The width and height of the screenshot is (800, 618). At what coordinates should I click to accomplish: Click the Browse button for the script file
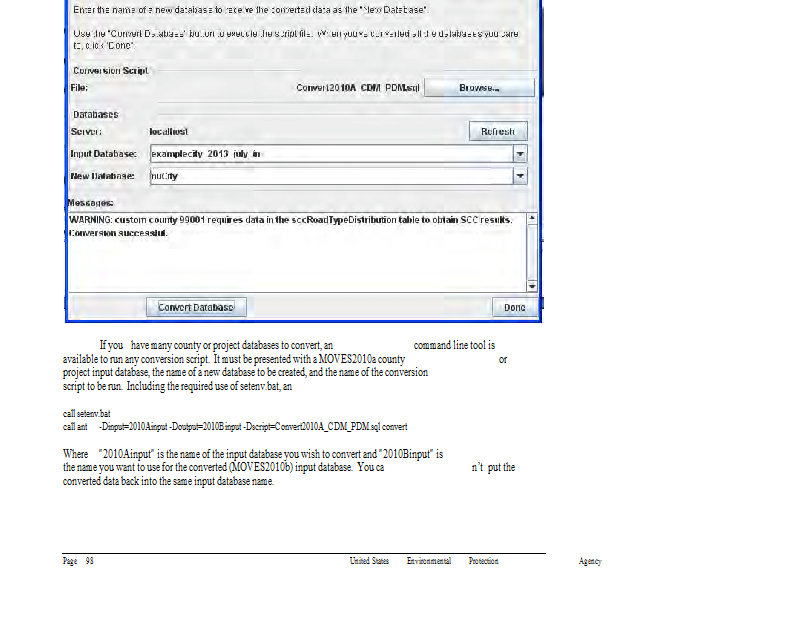pyautogui.click(x=479, y=88)
